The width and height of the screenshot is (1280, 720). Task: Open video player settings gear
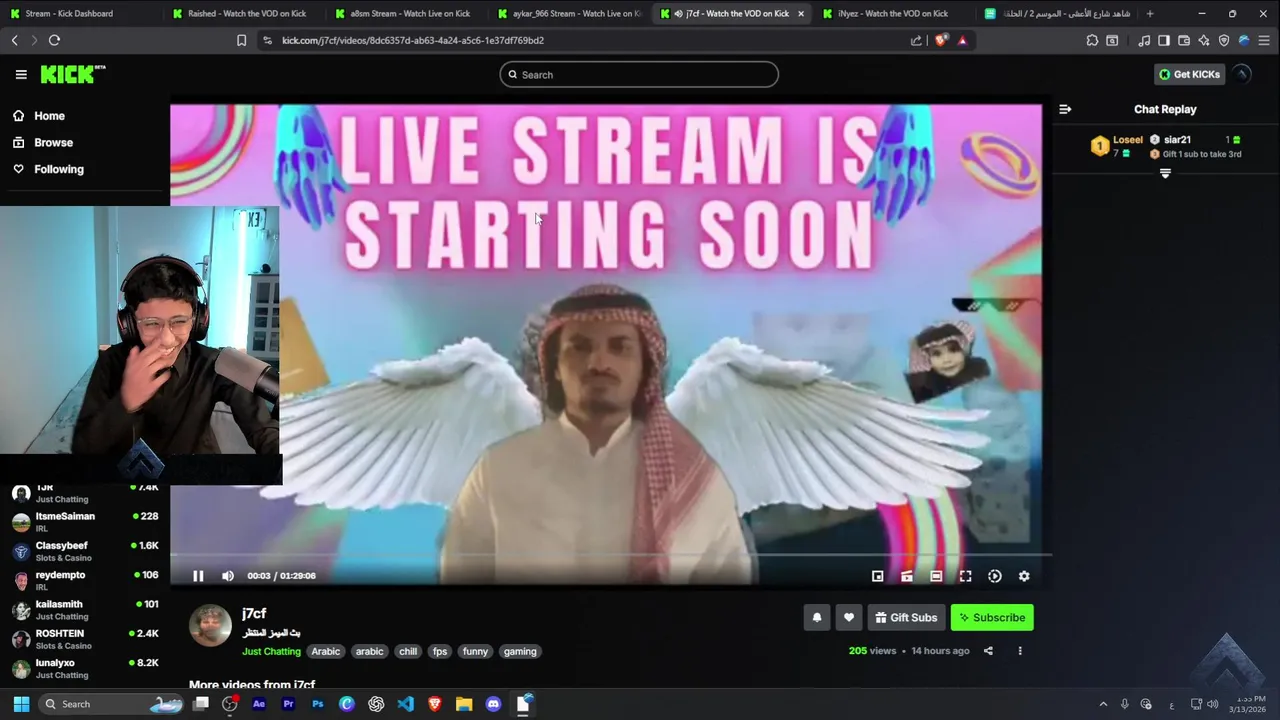tap(1024, 576)
